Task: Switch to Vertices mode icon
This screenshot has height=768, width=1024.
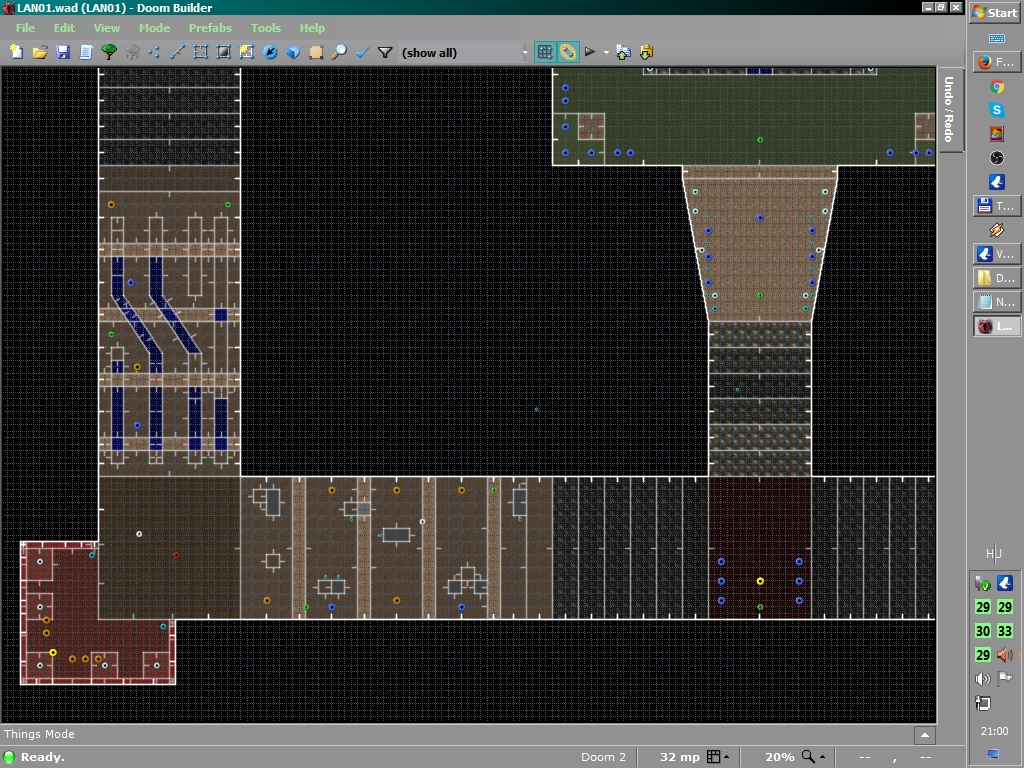Action: (x=154, y=52)
